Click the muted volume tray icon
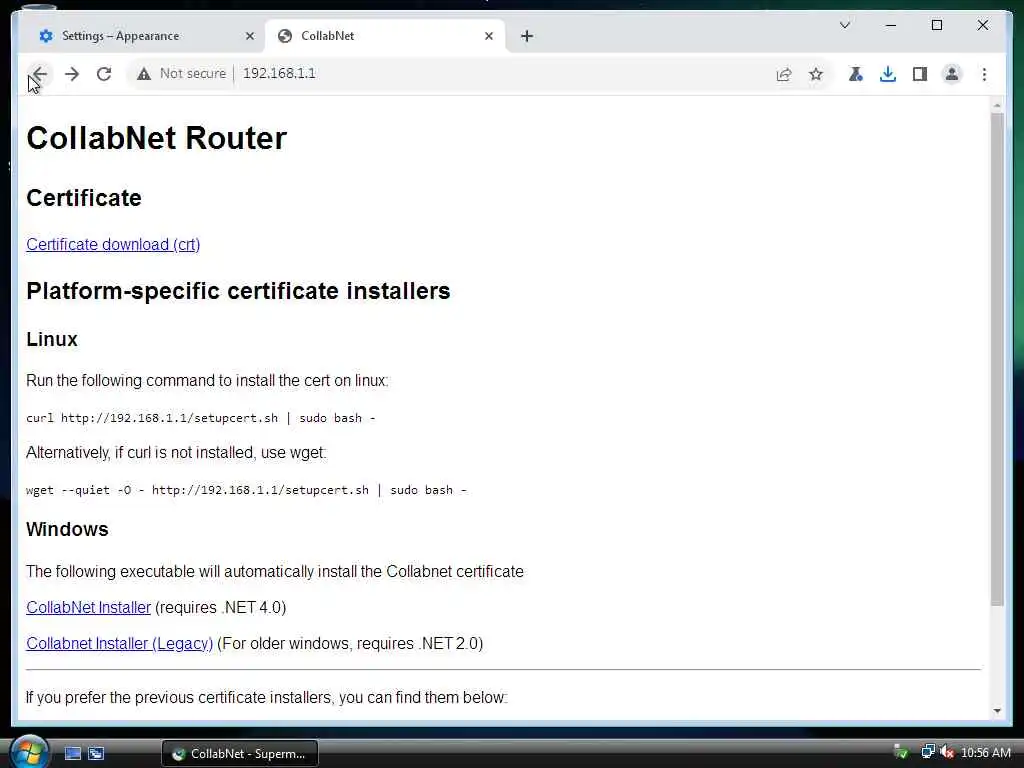Screen dimensions: 1024x768 (x=946, y=752)
